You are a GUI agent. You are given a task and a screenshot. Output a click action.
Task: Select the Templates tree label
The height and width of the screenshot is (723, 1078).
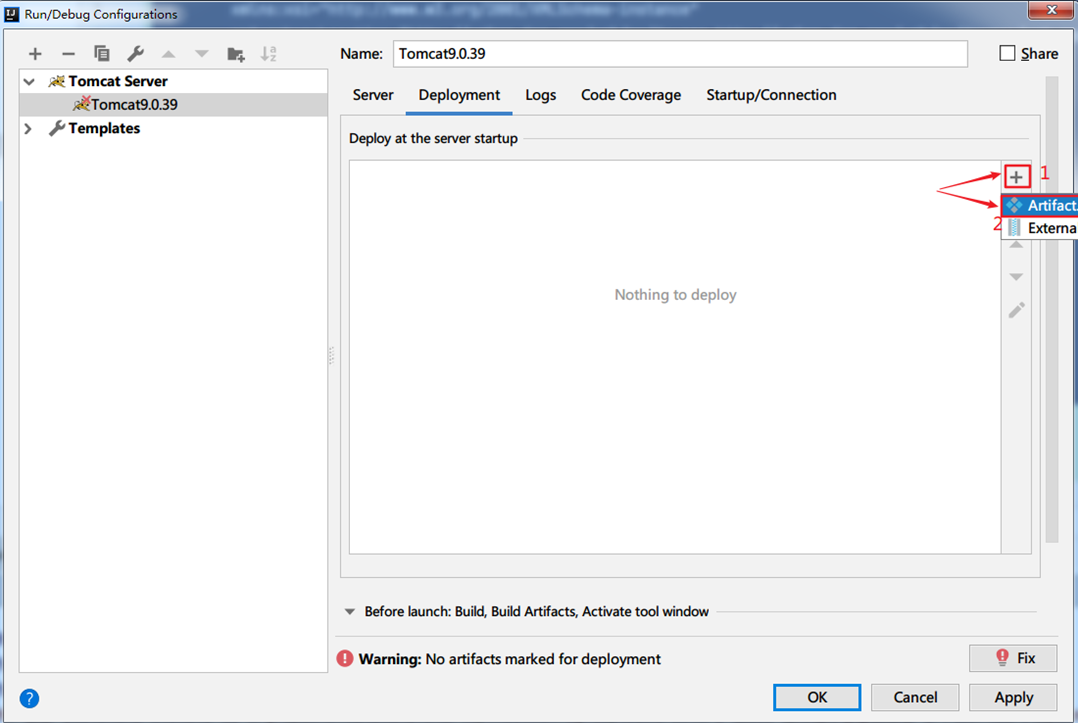[x=104, y=129]
